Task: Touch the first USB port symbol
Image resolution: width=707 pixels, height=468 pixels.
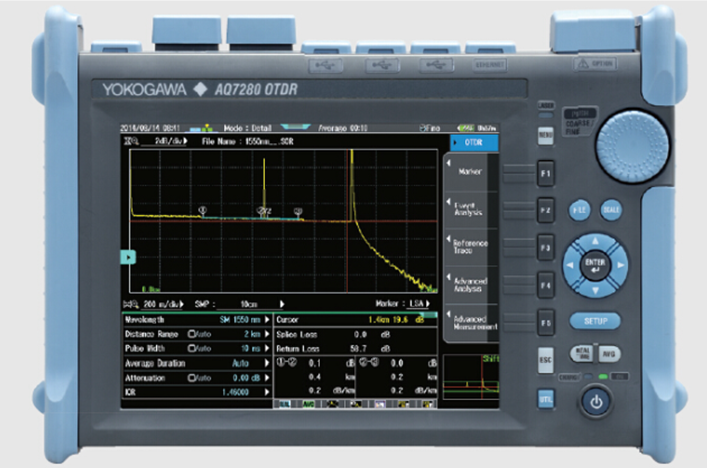Action: 326,66
